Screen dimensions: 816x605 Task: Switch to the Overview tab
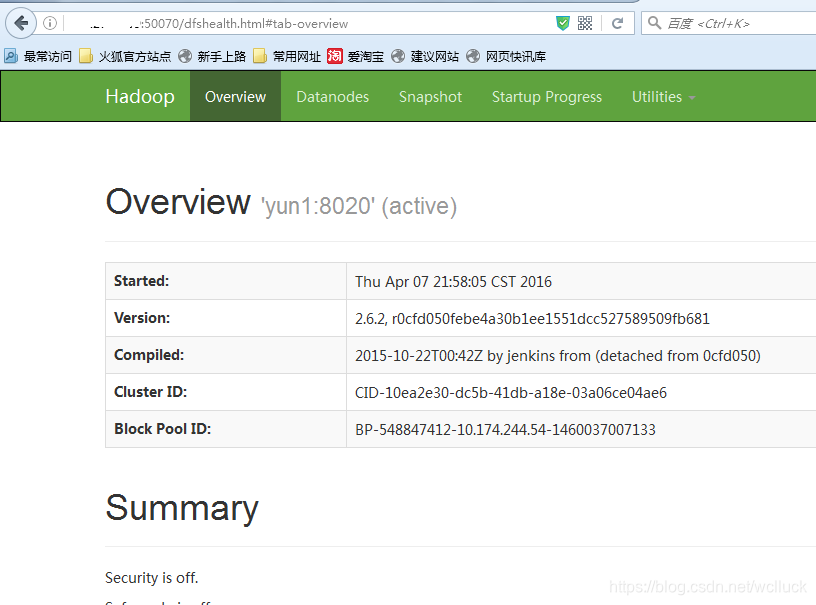pos(235,97)
